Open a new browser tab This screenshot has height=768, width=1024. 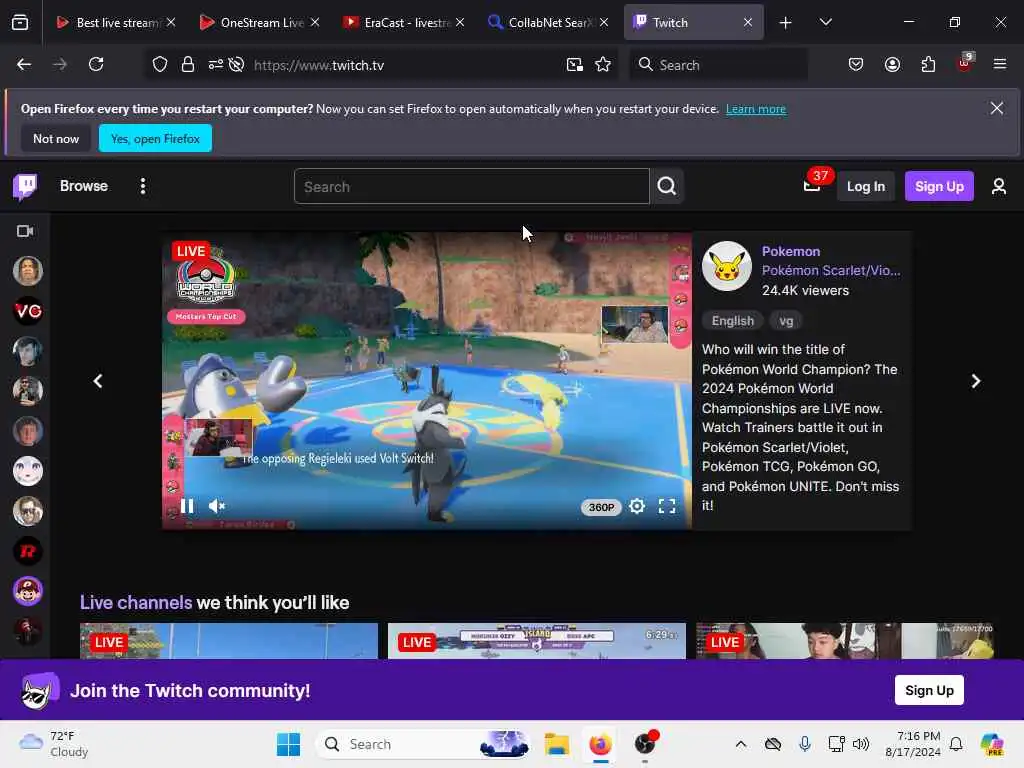tap(786, 23)
